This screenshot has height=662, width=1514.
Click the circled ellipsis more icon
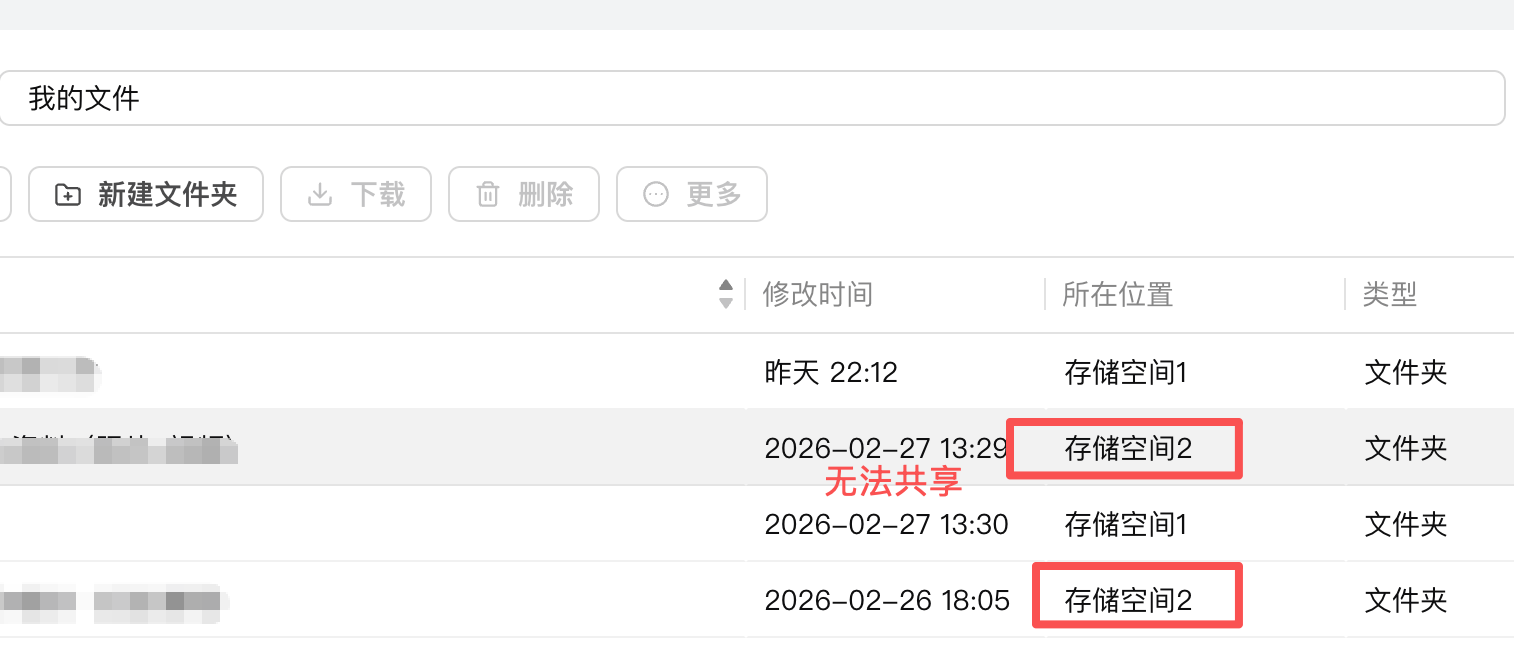656,194
